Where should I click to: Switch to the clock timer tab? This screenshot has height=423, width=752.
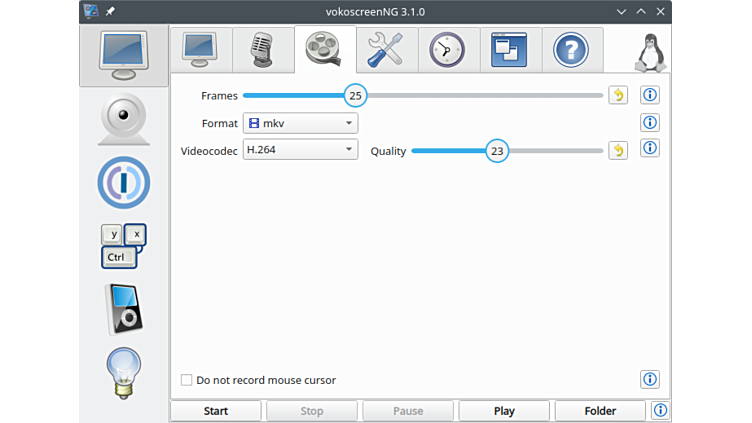tap(447, 49)
